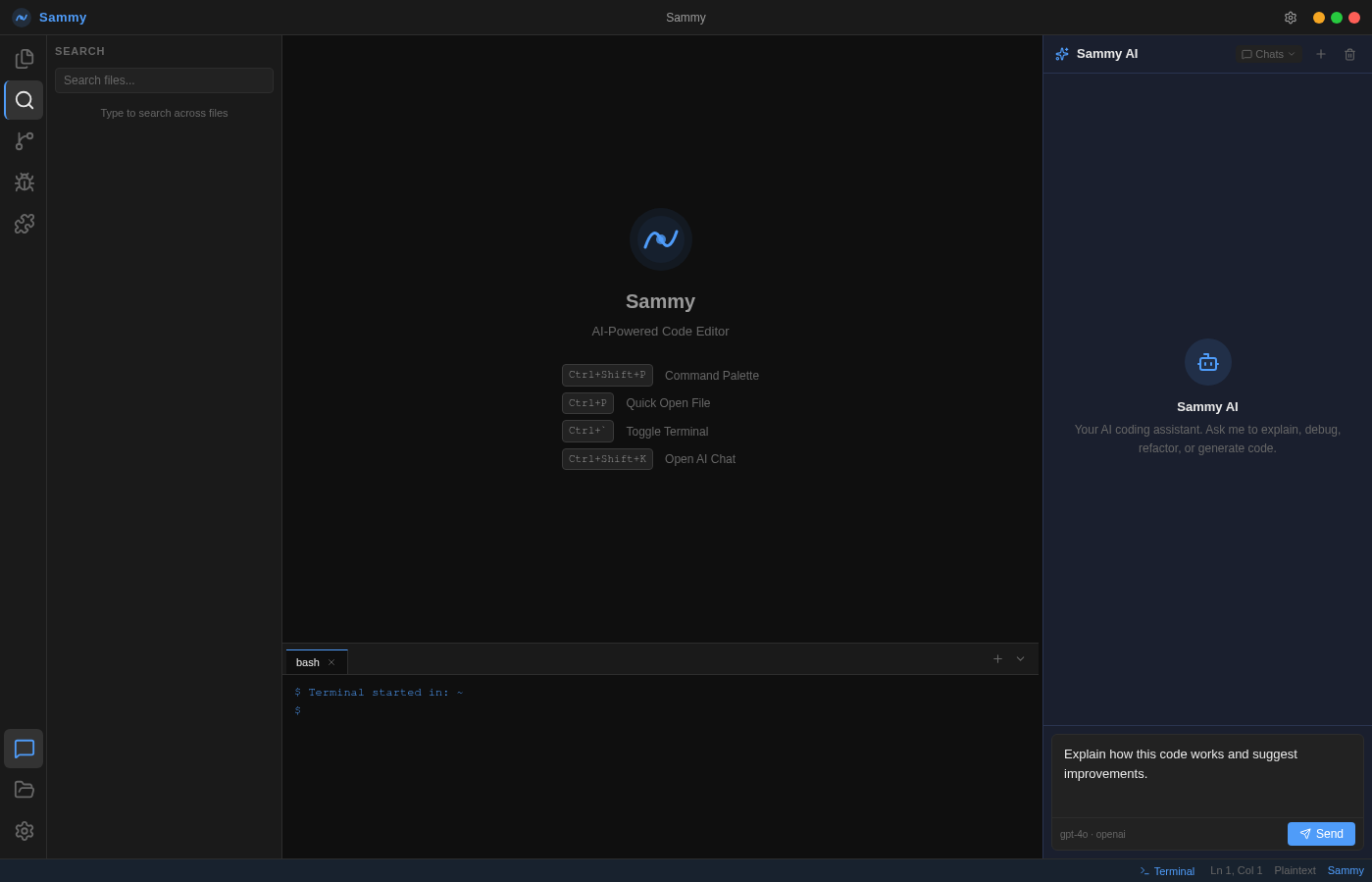The image size is (1372, 882).
Task: Open the chat icon in the lower sidebar
Action: 24,749
